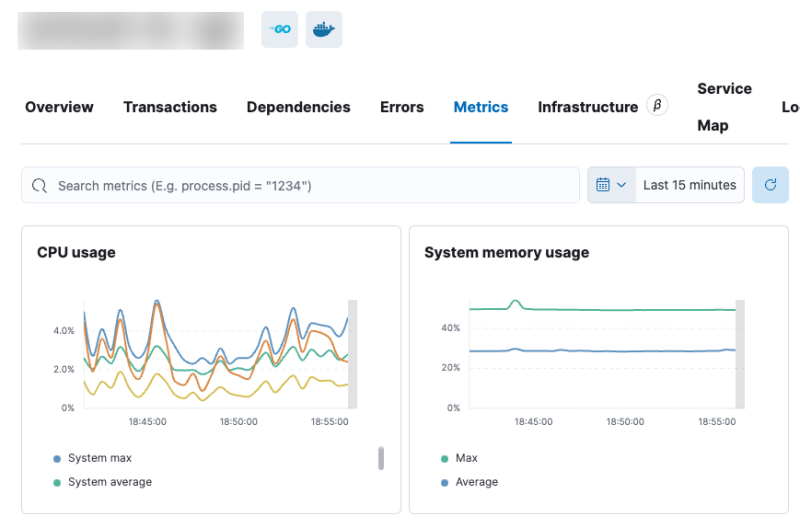The height and width of the screenshot is (528, 800).
Task: Click the search magnifier icon
Action: [40, 185]
